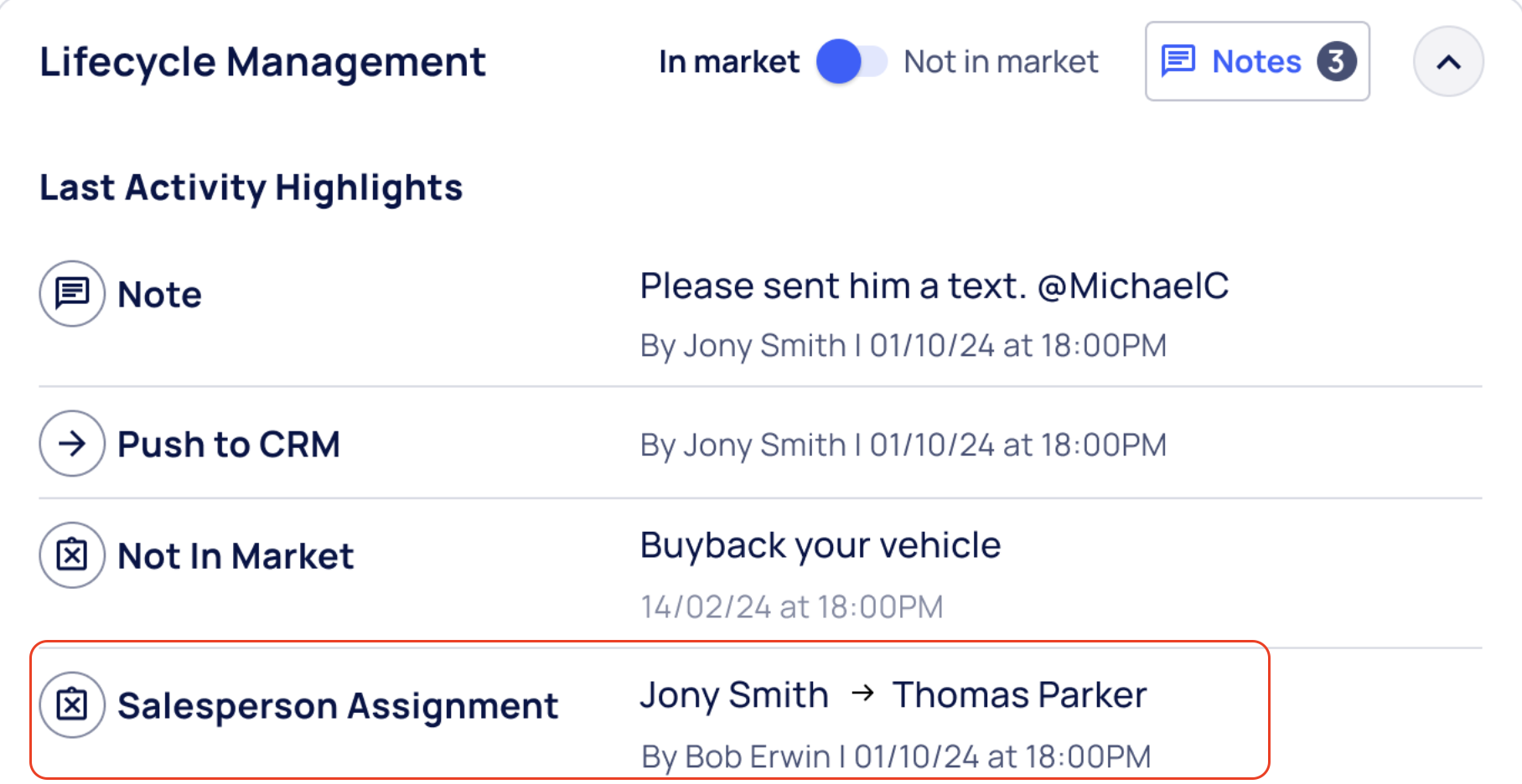The height and width of the screenshot is (784, 1522).
Task: Collapse the Lifecycle Management panel
Action: click(x=1448, y=61)
